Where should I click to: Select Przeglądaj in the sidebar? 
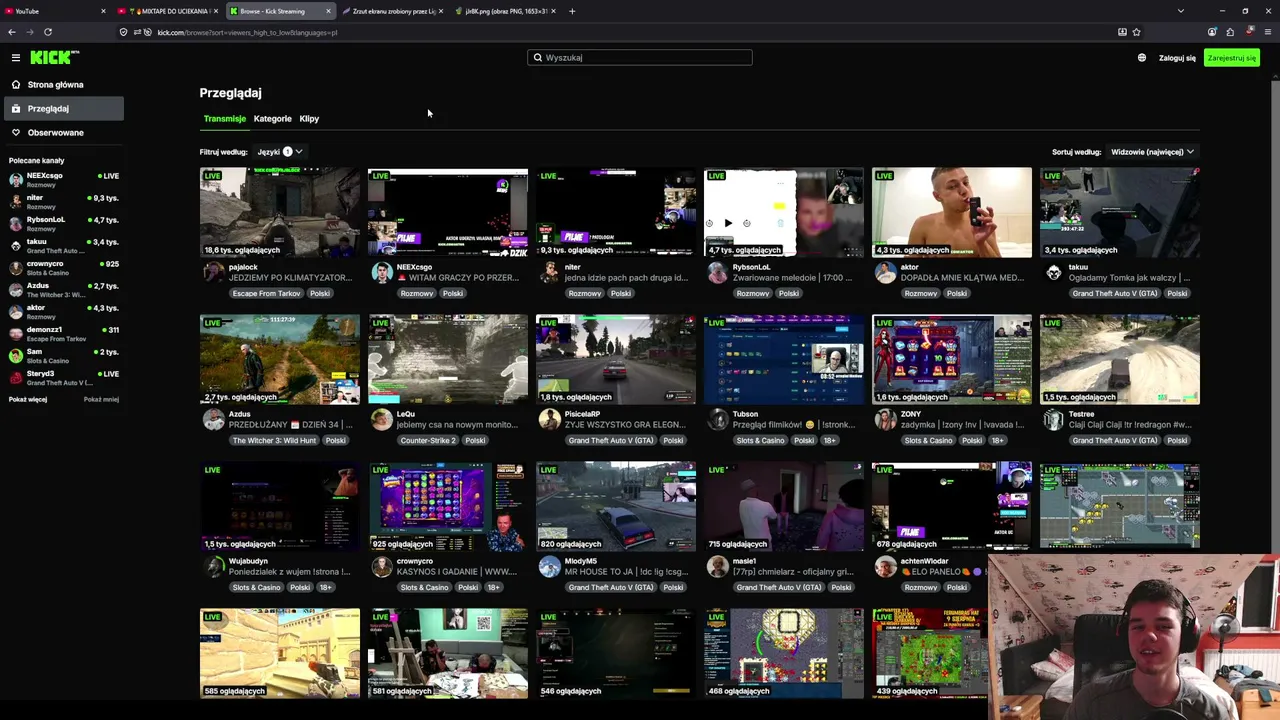[x=62, y=109]
